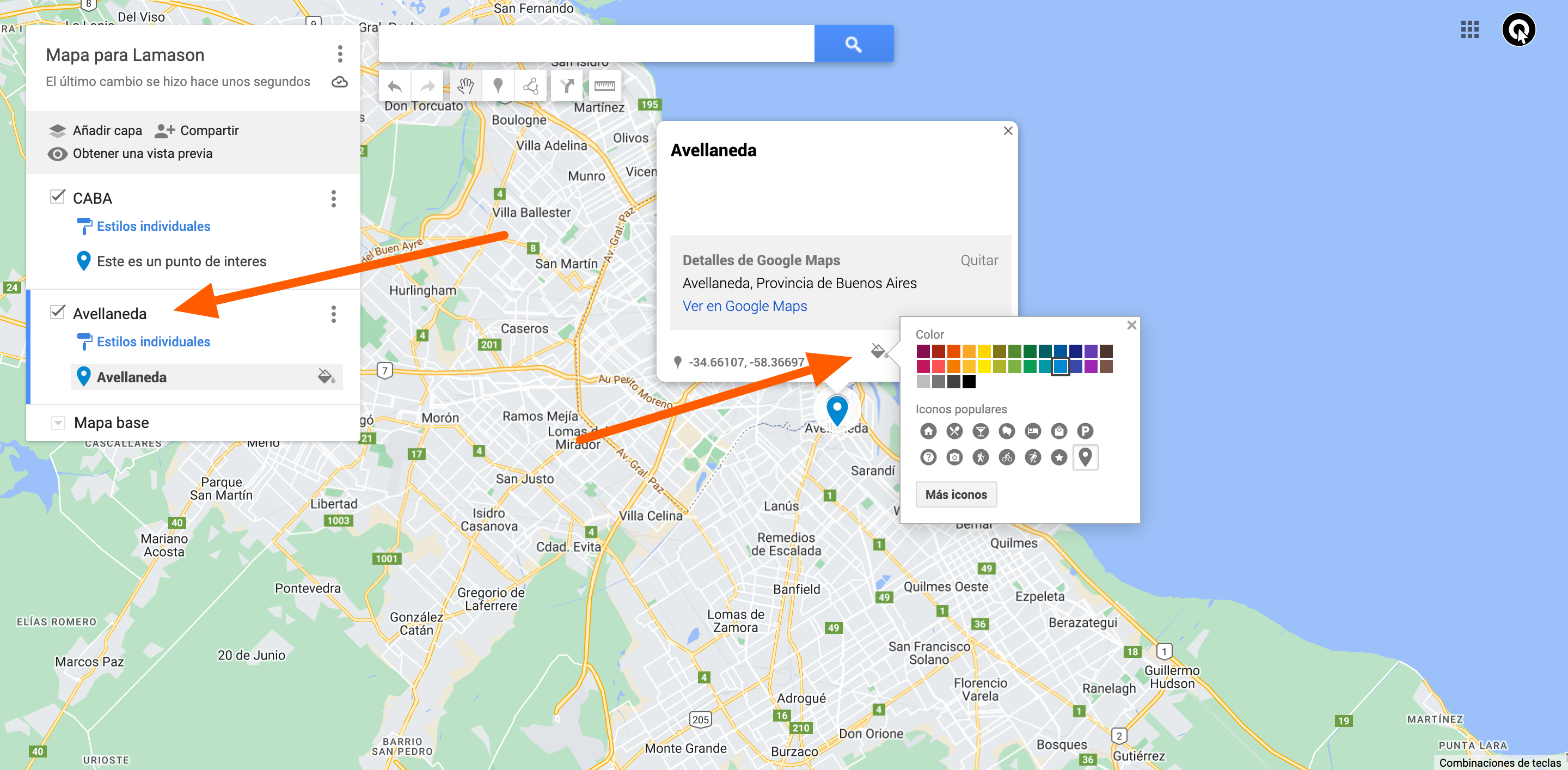Uncheck the CABA layer checkbox
The width and height of the screenshot is (1568, 770).
[x=57, y=197]
